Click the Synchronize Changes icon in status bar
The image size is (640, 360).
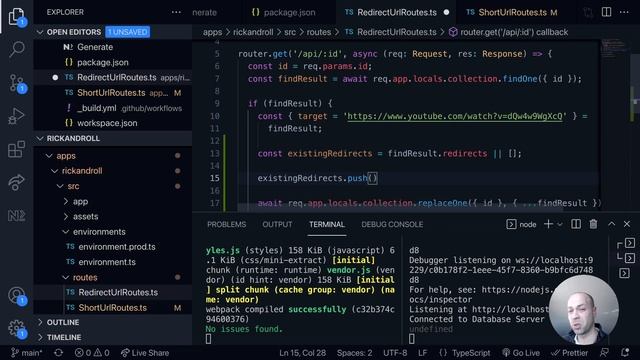coord(58,353)
